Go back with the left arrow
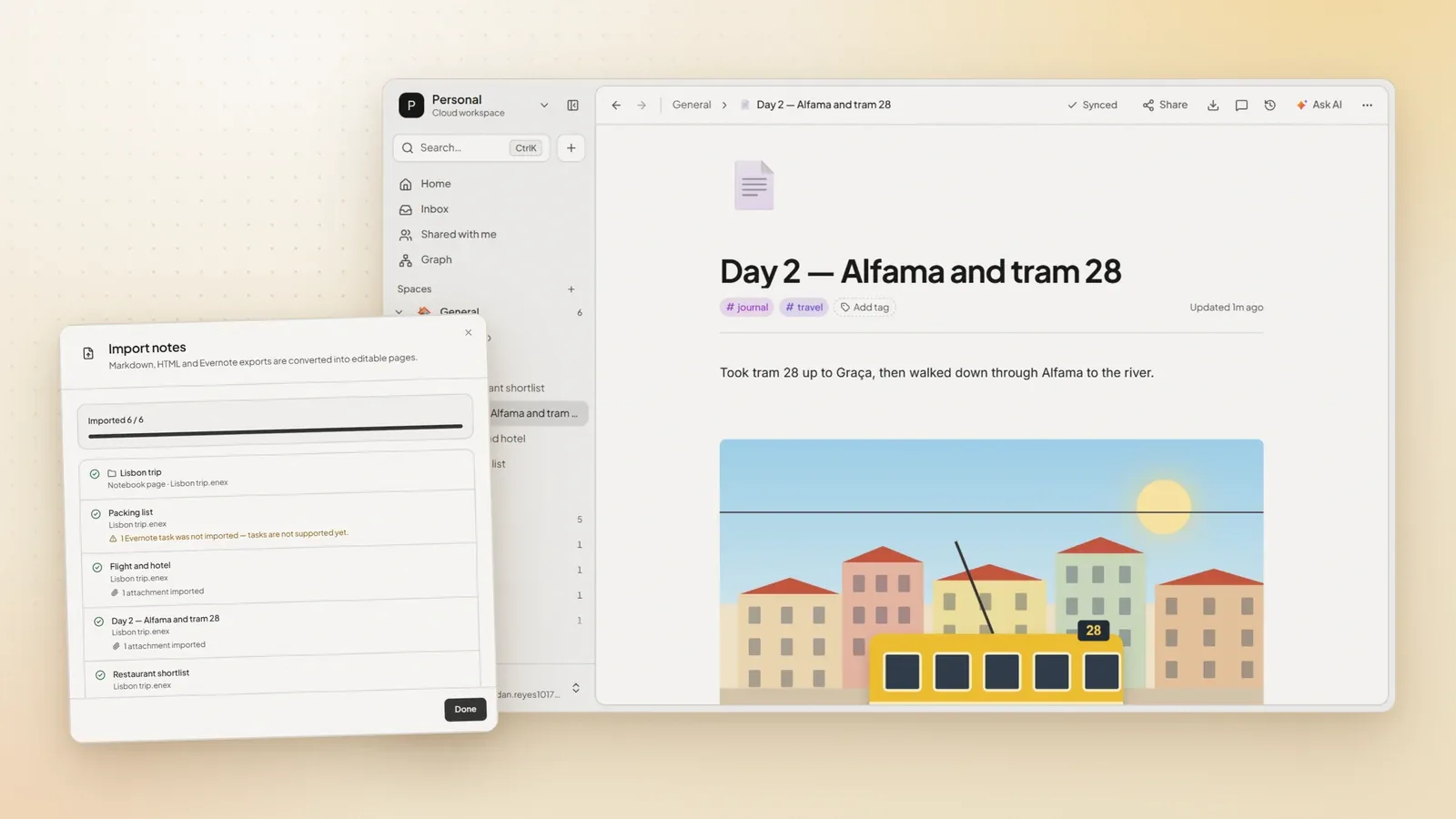 (616, 106)
